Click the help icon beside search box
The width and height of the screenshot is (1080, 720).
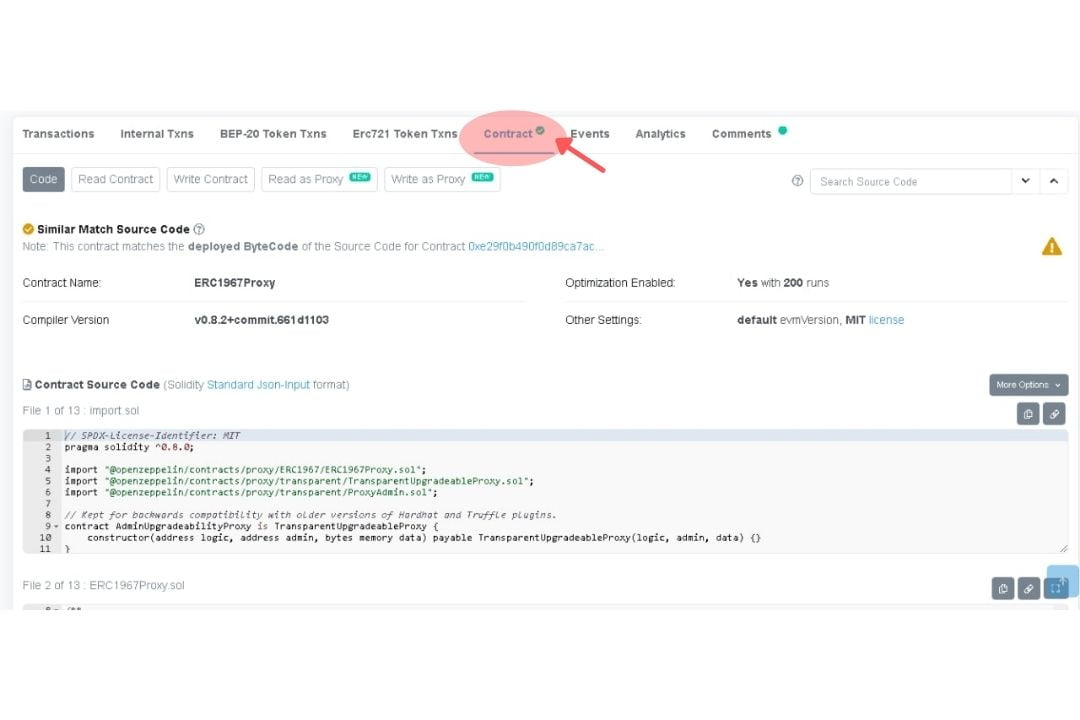[798, 181]
